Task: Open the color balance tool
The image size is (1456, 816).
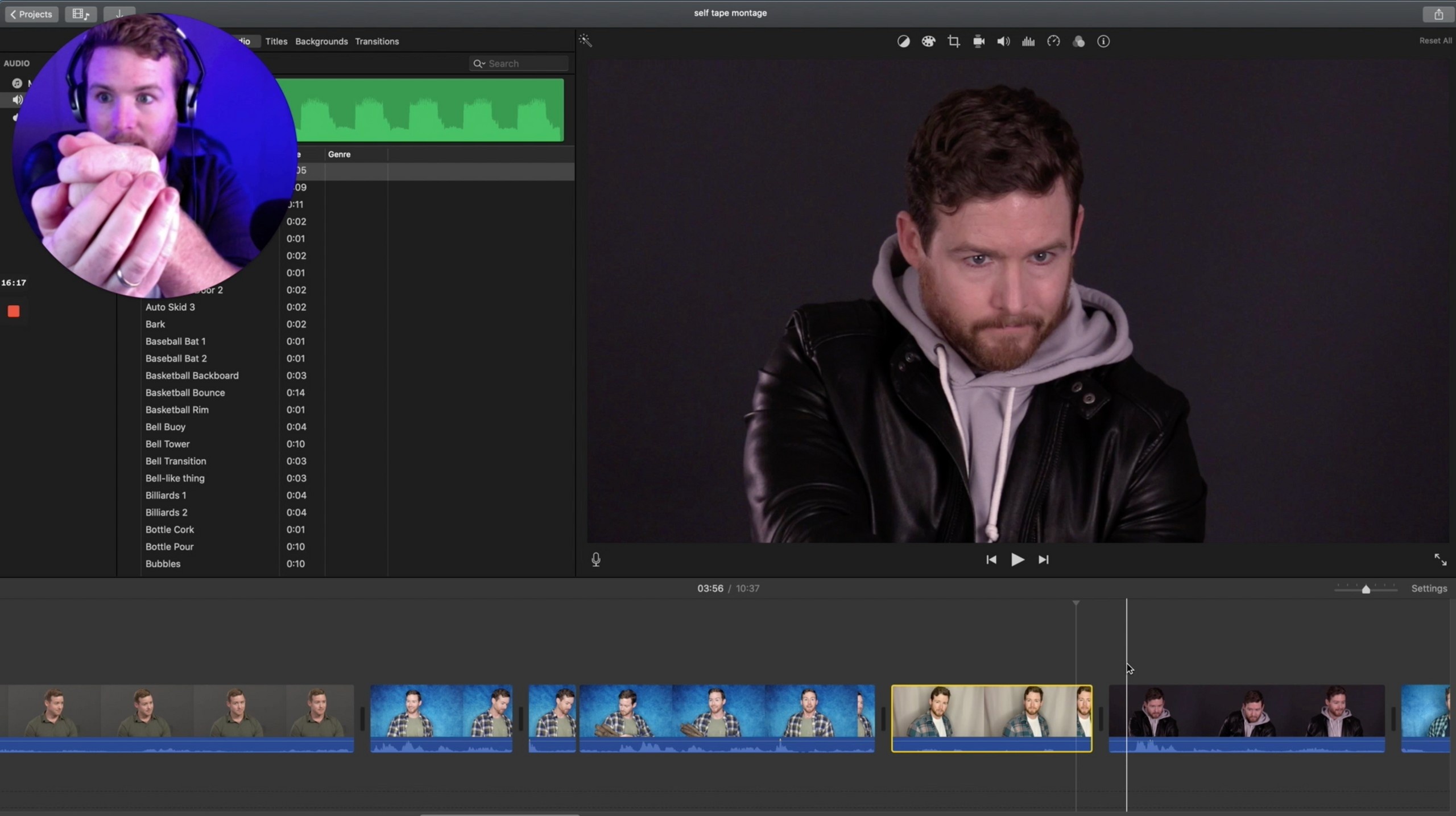Action: point(903,42)
